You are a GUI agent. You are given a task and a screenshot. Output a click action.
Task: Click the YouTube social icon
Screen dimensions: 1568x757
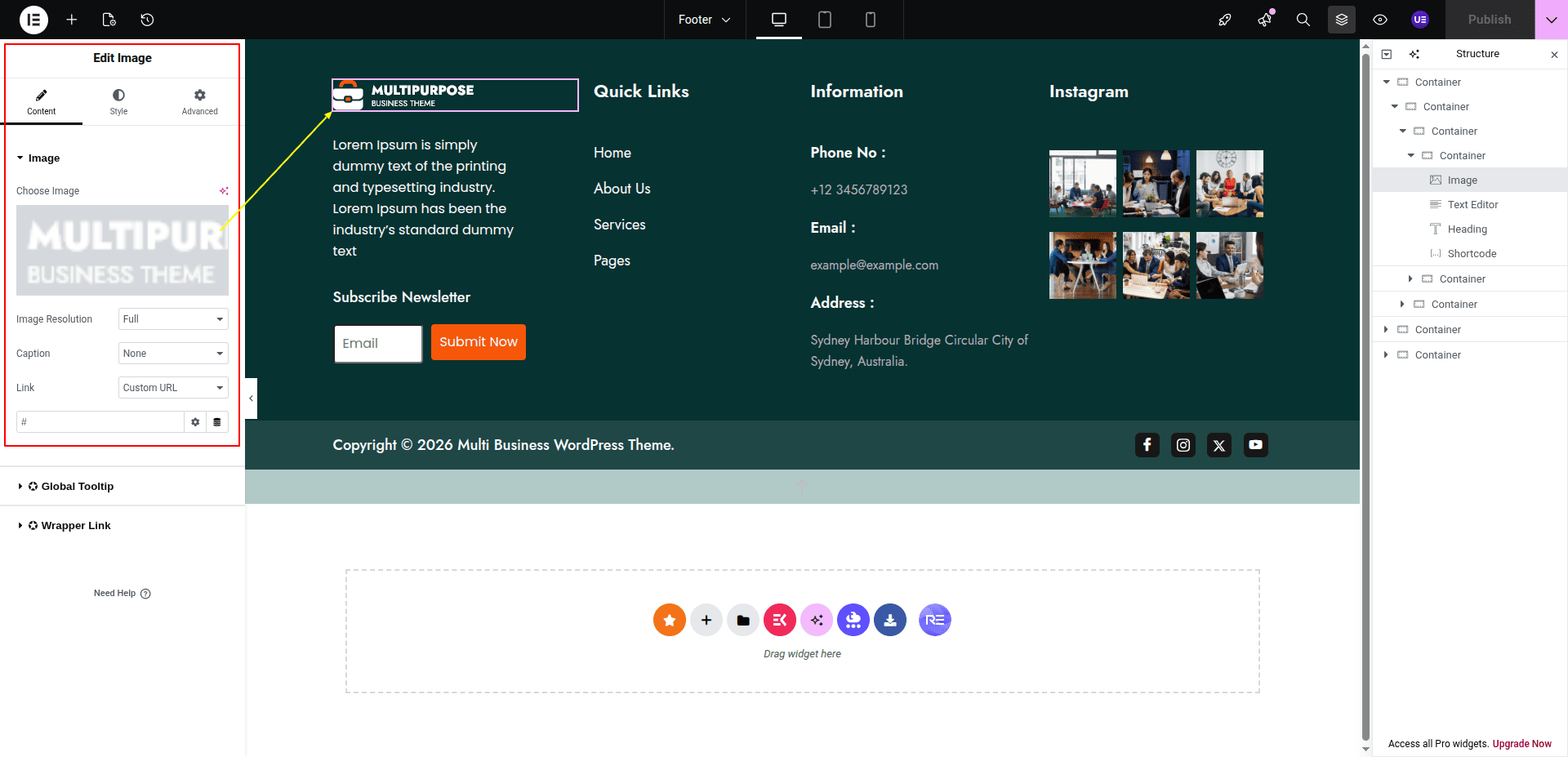(1256, 445)
